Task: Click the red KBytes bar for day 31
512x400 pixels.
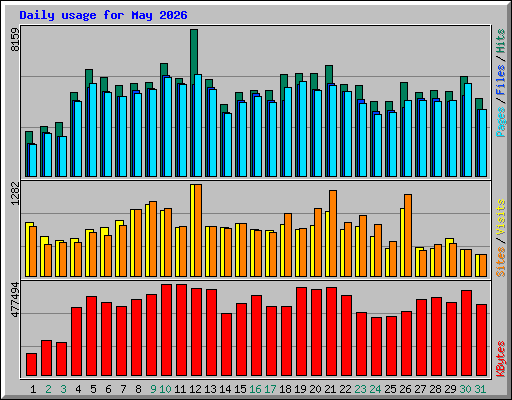Action: (x=481, y=340)
